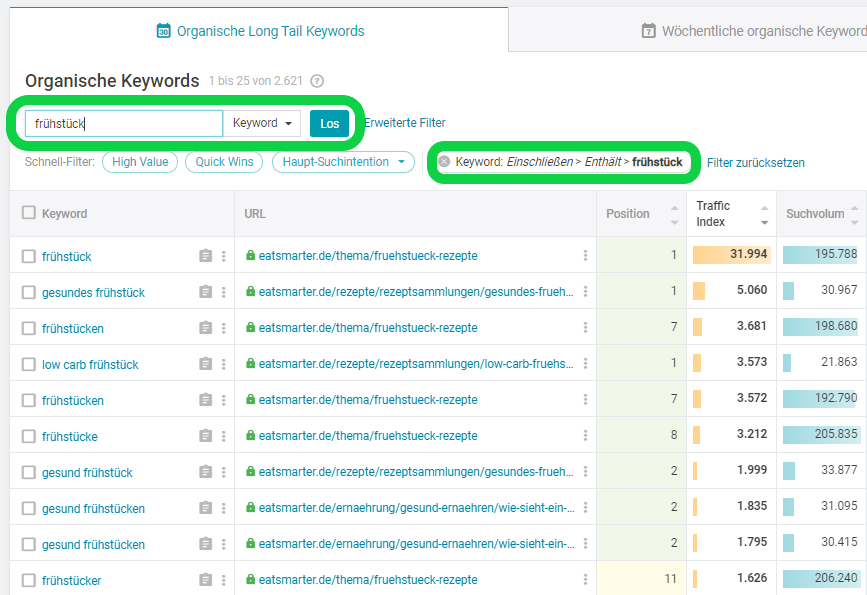Screen dimensions: 867x595
Task: Click the lock icon in low carb frühstück row
Action: 250,363
